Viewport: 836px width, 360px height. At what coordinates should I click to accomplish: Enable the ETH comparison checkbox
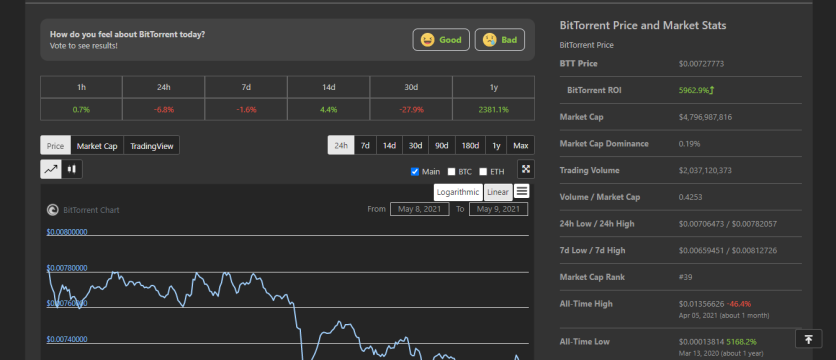[x=483, y=172]
